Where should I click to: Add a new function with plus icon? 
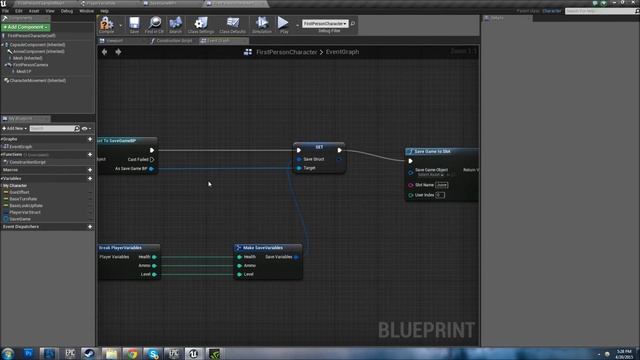click(x=90, y=155)
